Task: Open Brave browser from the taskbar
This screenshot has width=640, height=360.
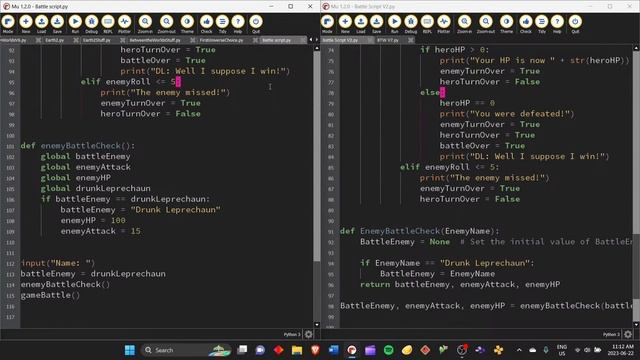Action: (x=315, y=350)
